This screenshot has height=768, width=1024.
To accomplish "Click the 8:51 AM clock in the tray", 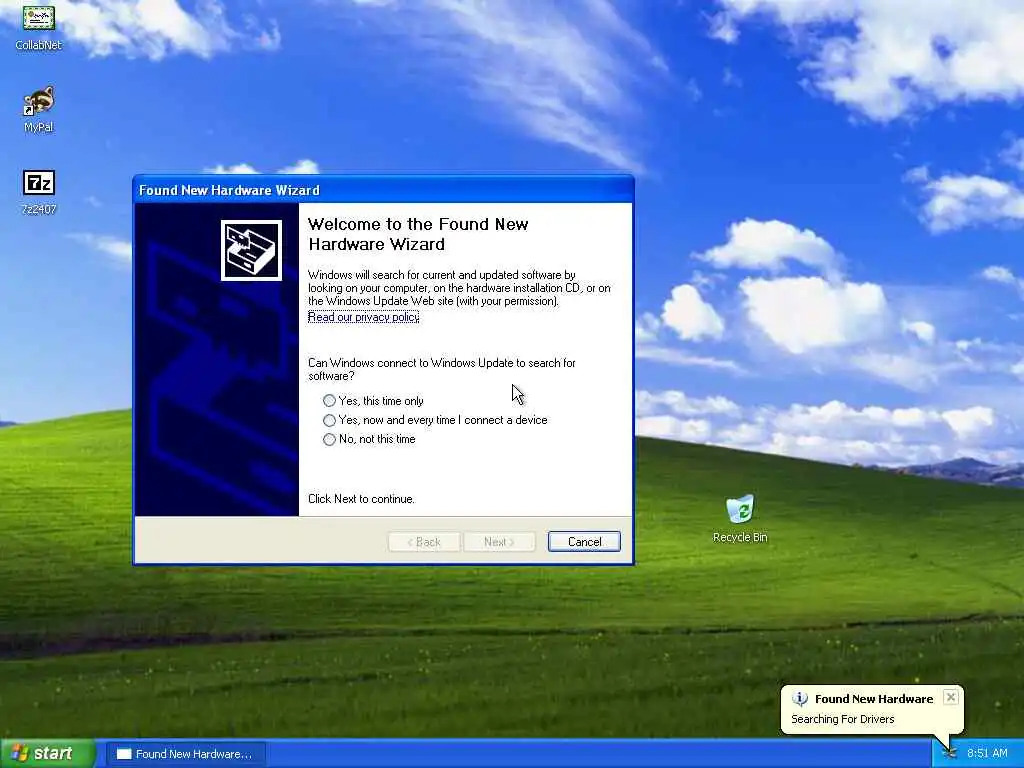I will 987,753.
